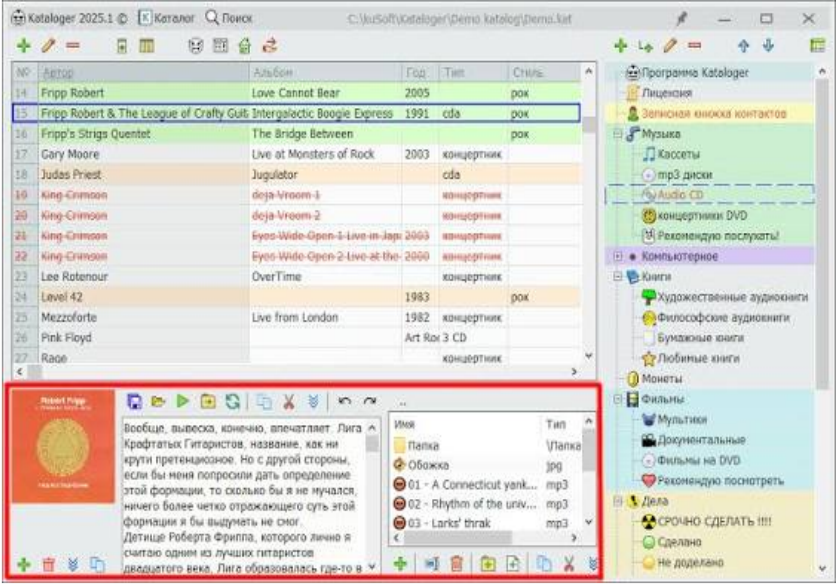This screenshot has height=584, width=836.
Task: Select the Gary Moore table row
Action: click(x=296, y=155)
